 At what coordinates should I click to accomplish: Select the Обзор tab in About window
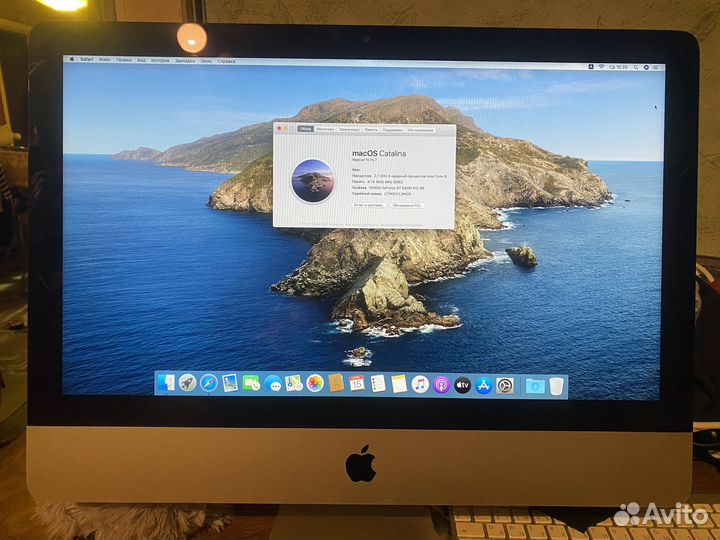(x=305, y=129)
